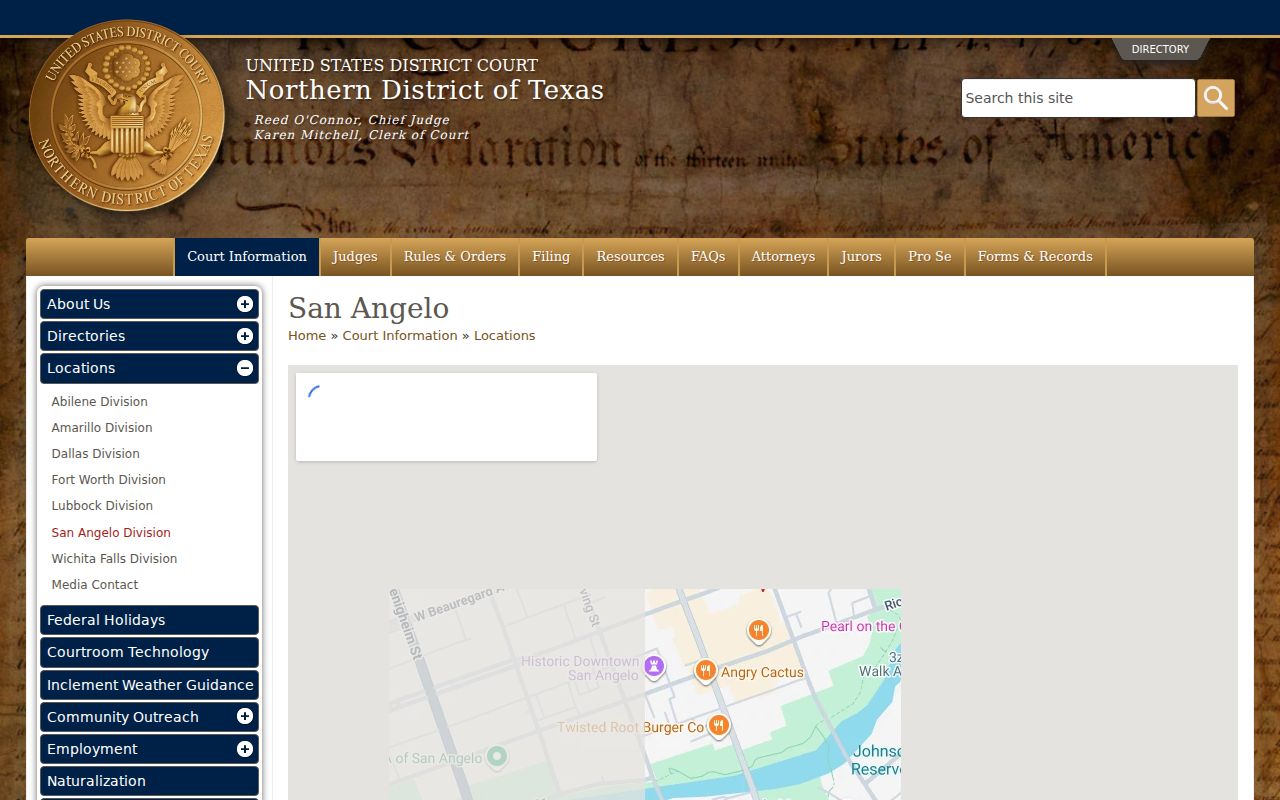Image resolution: width=1280 pixels, height=800 pixels.
Task: Open the FAQs tab
Action: point(708,257)
